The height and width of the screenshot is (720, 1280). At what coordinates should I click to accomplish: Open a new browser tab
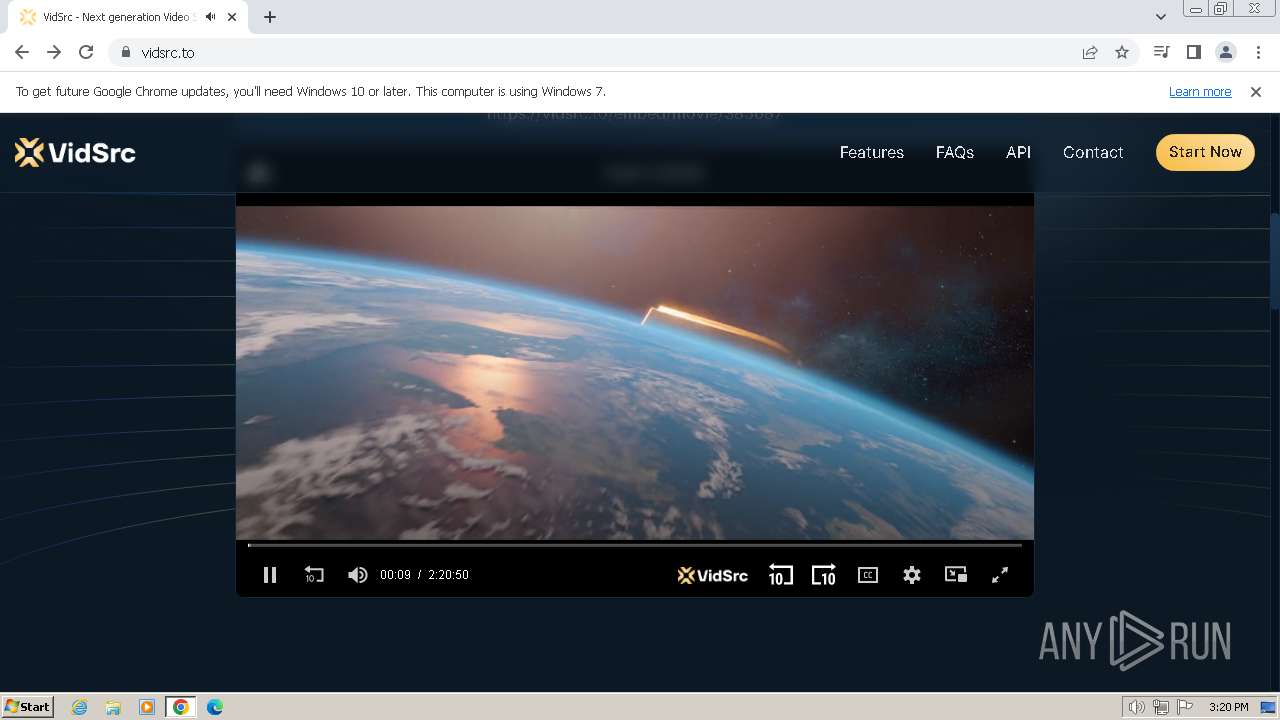point(270,17)
